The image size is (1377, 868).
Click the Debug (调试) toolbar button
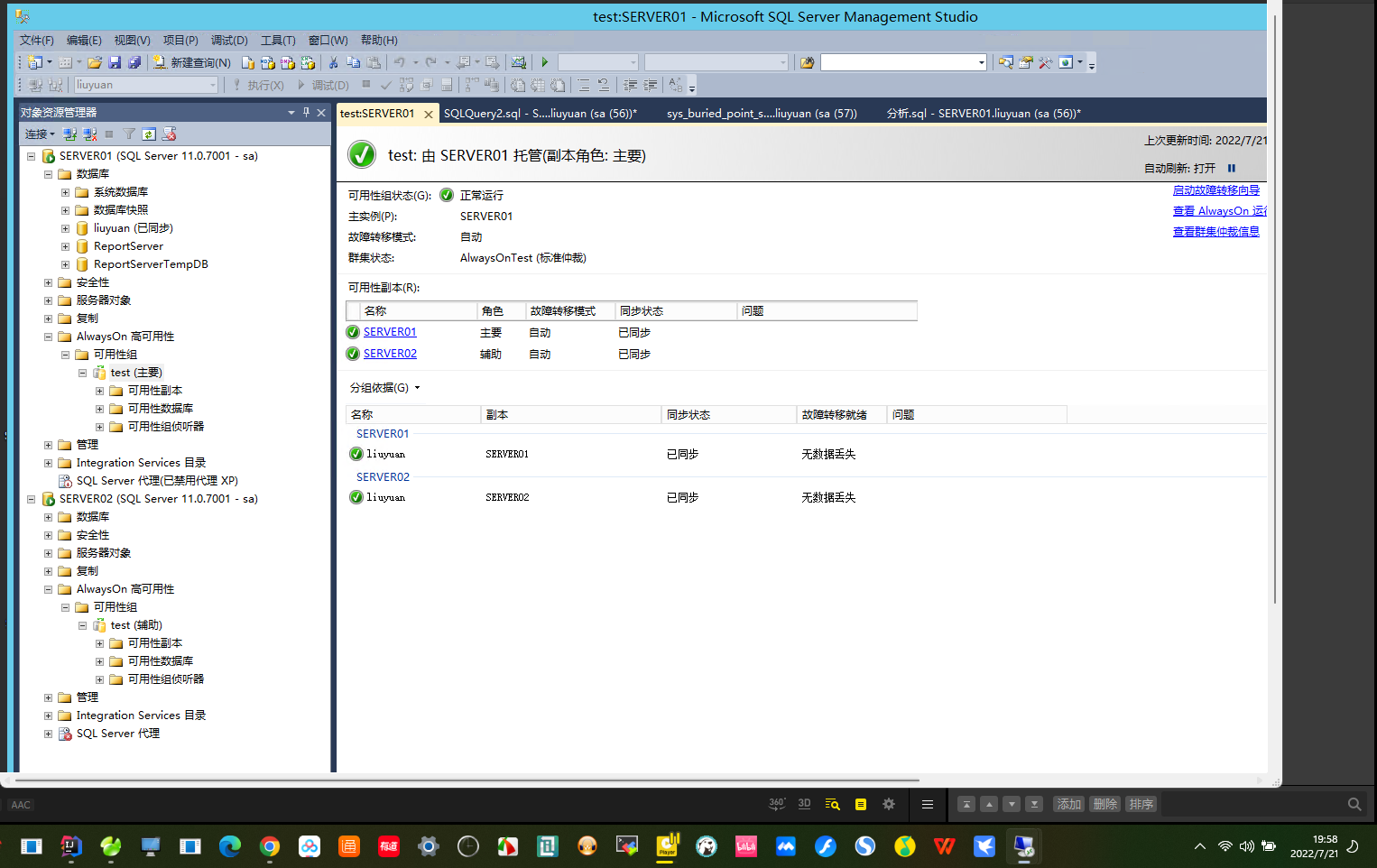click(x=323, y=85)
